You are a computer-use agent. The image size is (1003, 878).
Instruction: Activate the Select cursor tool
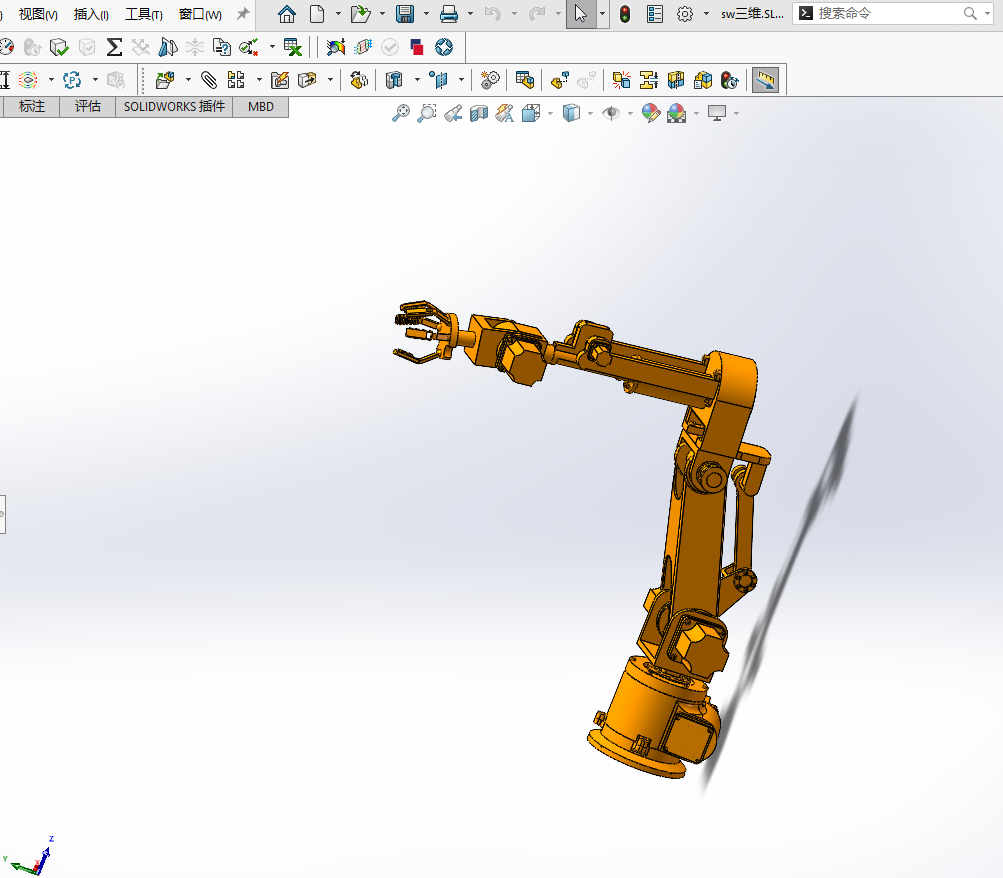click(581, 13)
